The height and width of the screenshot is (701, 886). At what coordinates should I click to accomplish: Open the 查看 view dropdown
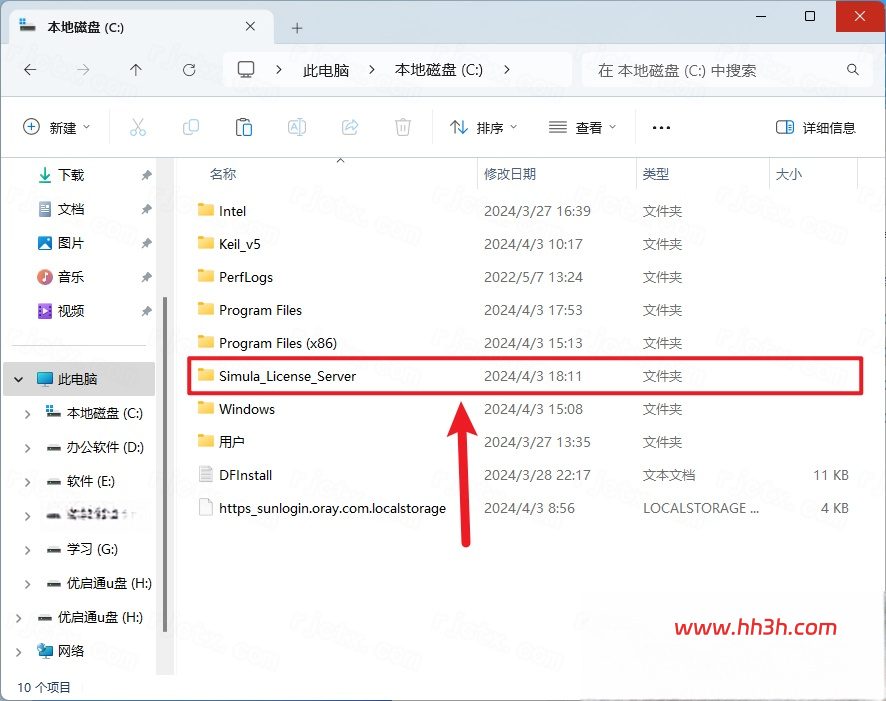click(583, 128)
